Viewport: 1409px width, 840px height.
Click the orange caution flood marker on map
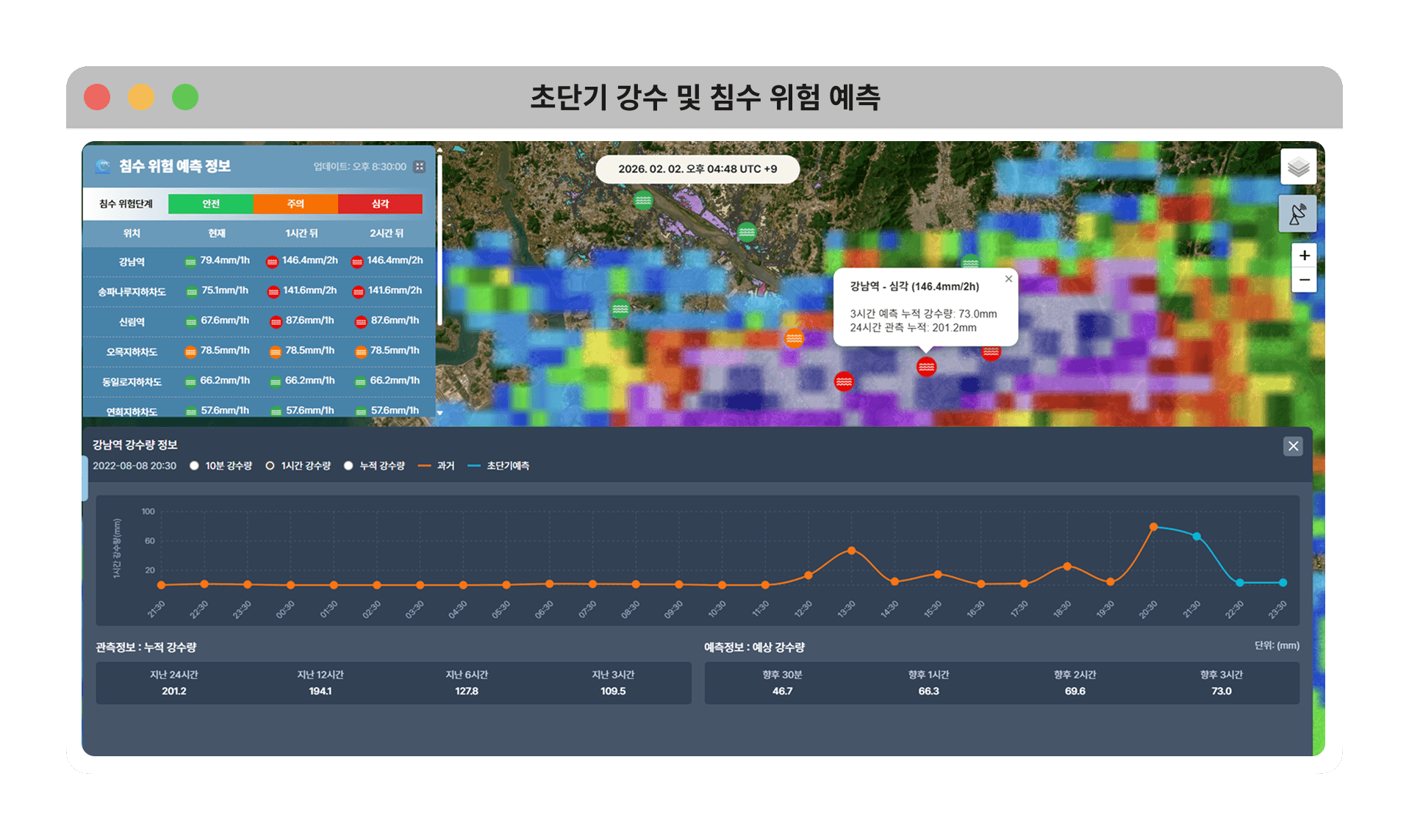[794, 338]
